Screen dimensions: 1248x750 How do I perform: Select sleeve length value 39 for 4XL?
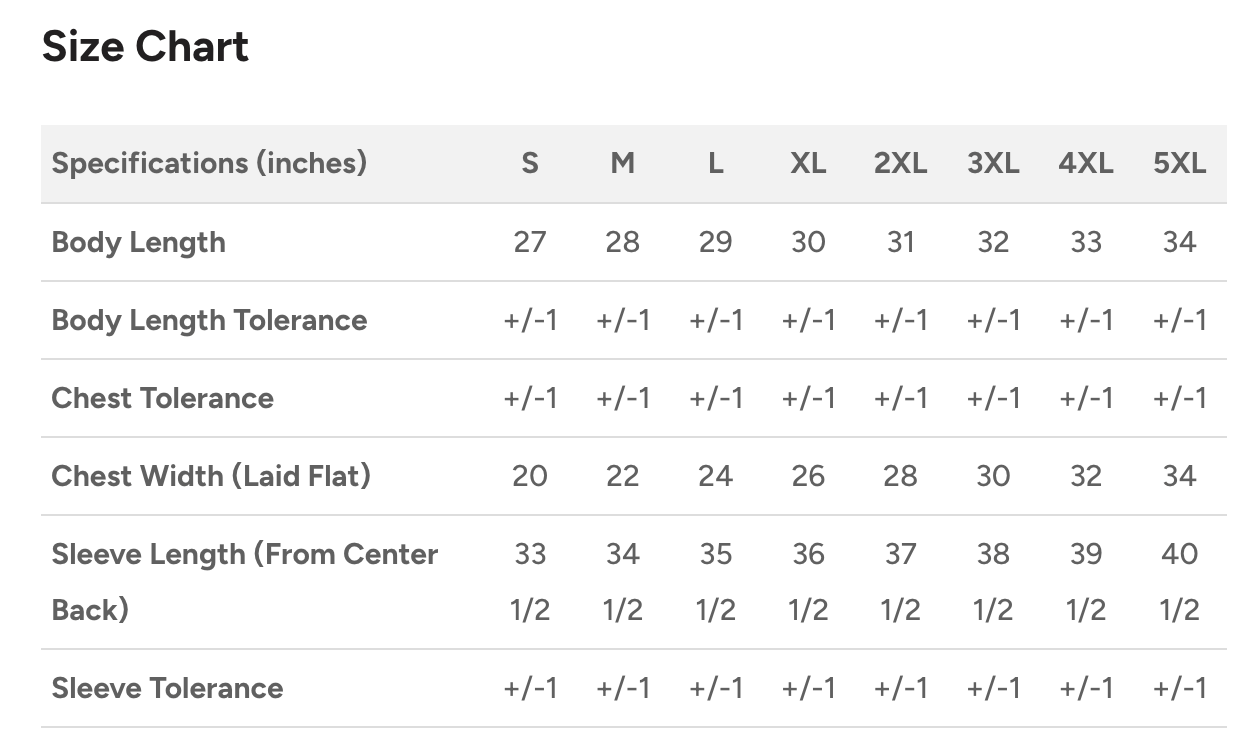coord(1086,555)
